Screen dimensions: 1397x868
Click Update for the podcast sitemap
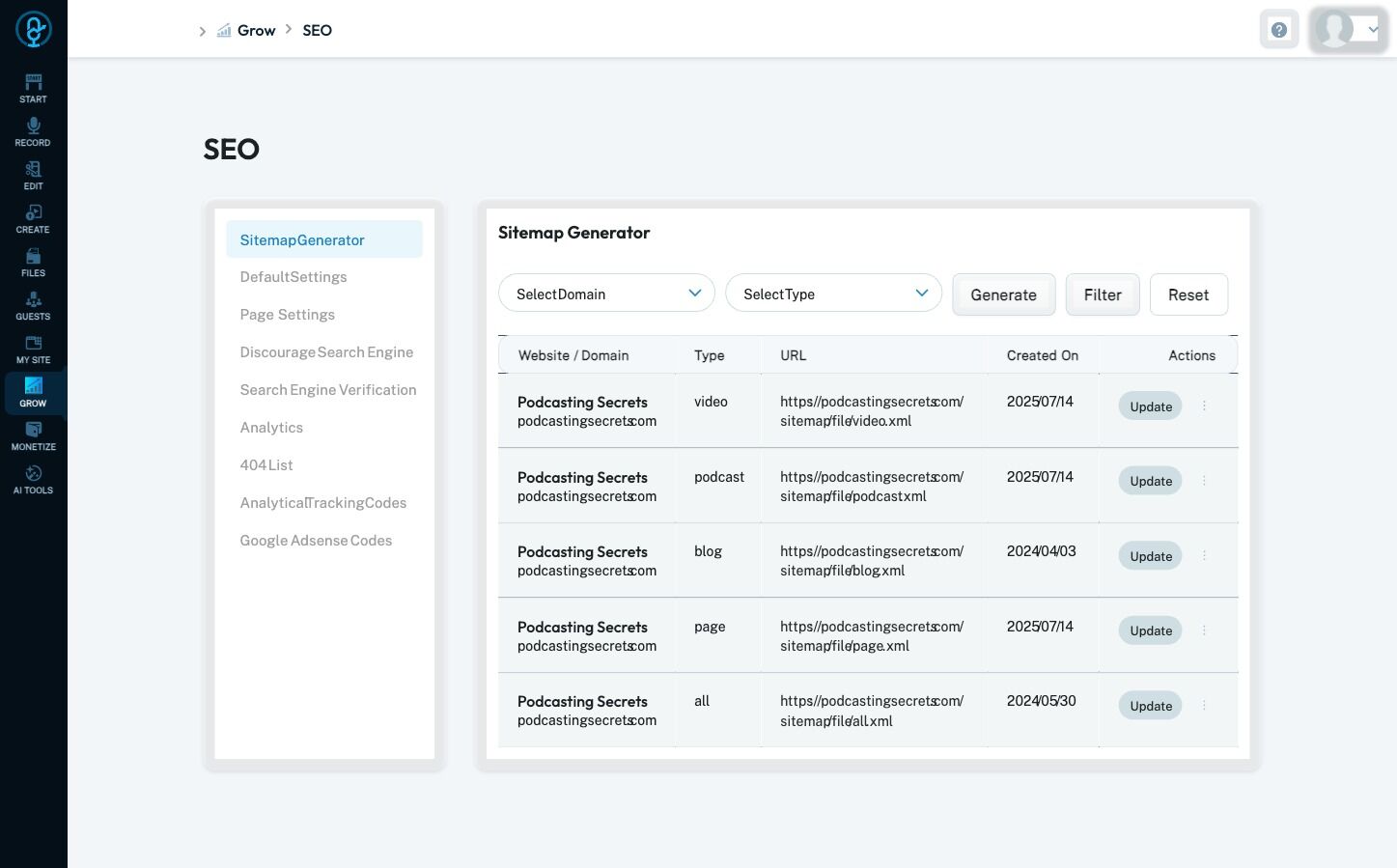coord(1151,481)
